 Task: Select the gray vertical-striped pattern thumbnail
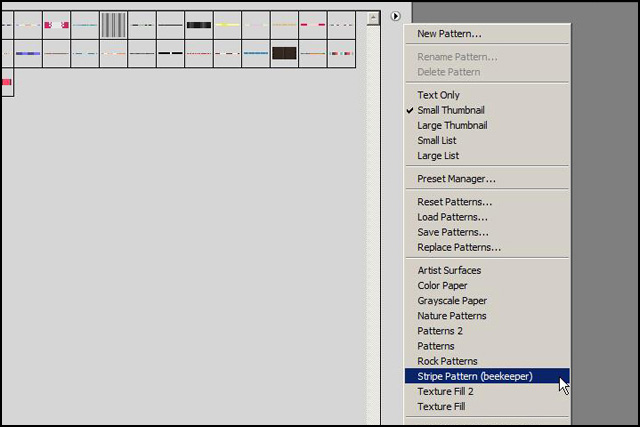point(113,24)
